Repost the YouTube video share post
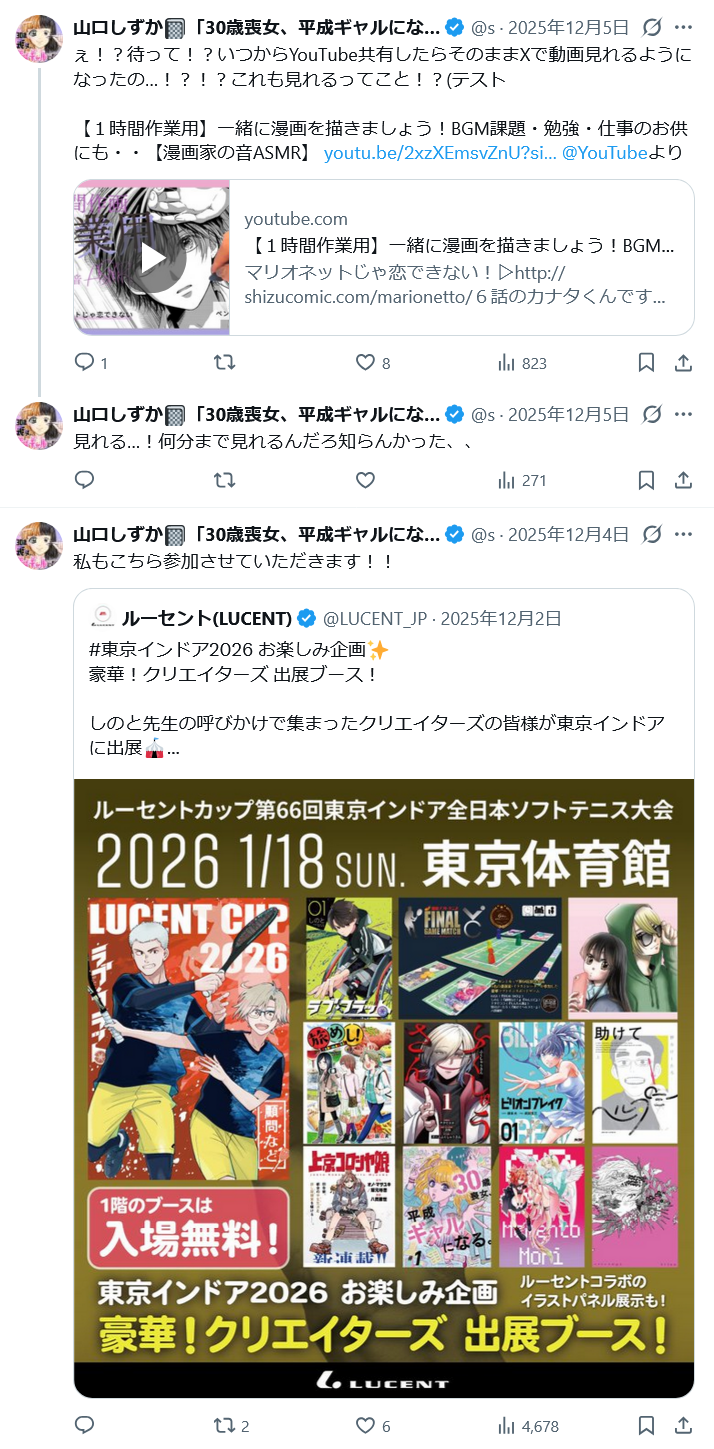This screenshot has height=1449, width=714. (x=225, y=362)
